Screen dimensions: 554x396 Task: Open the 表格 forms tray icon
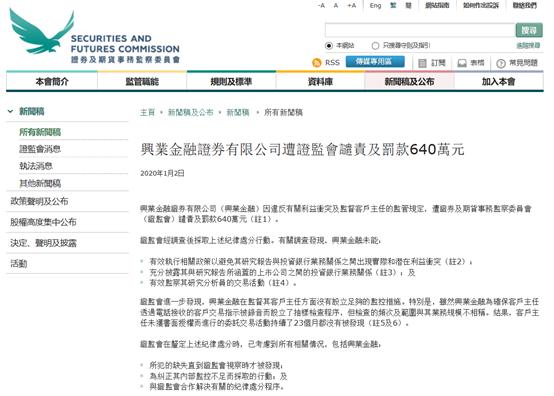[462, 63]
